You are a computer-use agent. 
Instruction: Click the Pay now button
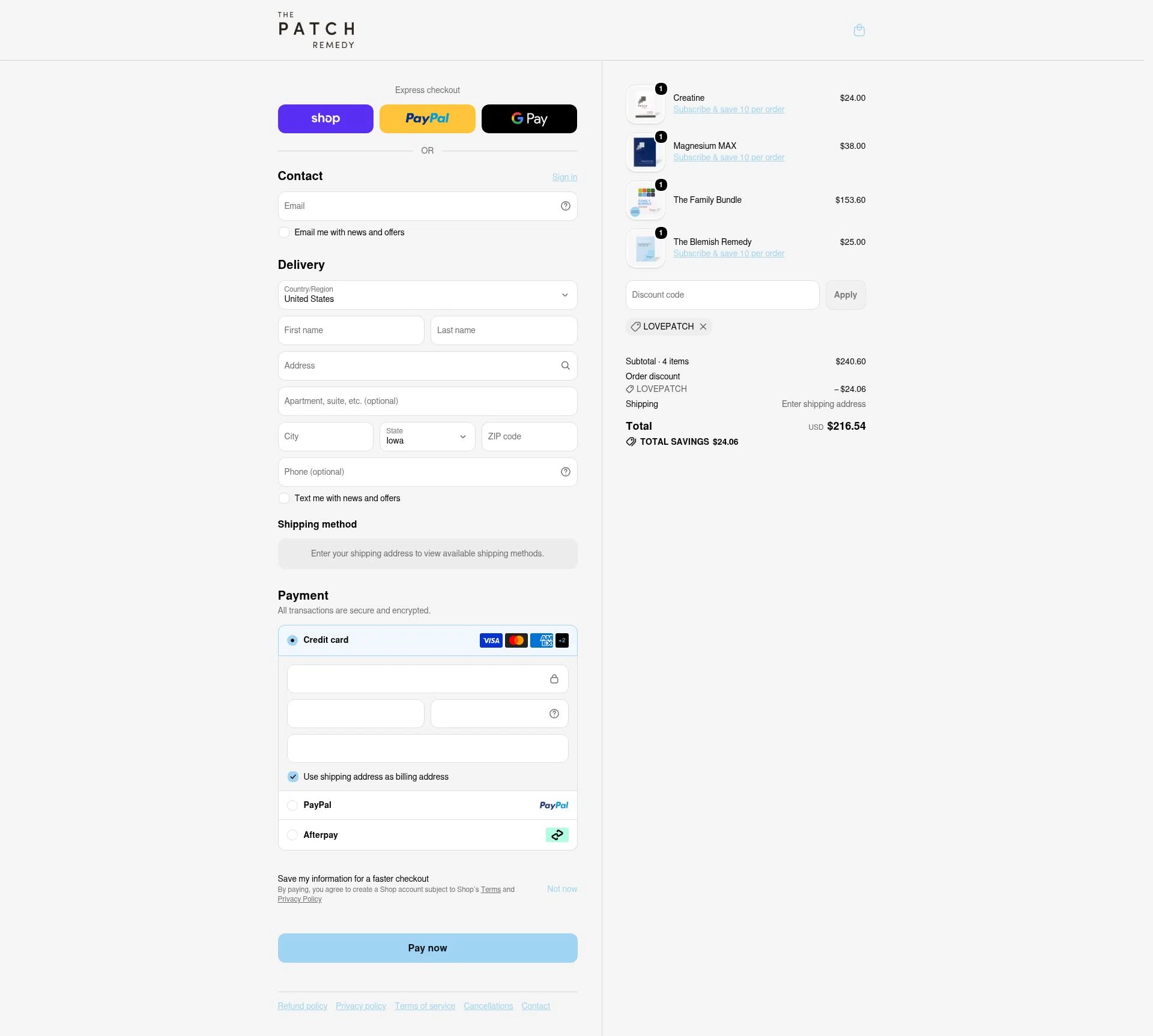[x=428, y=948]
